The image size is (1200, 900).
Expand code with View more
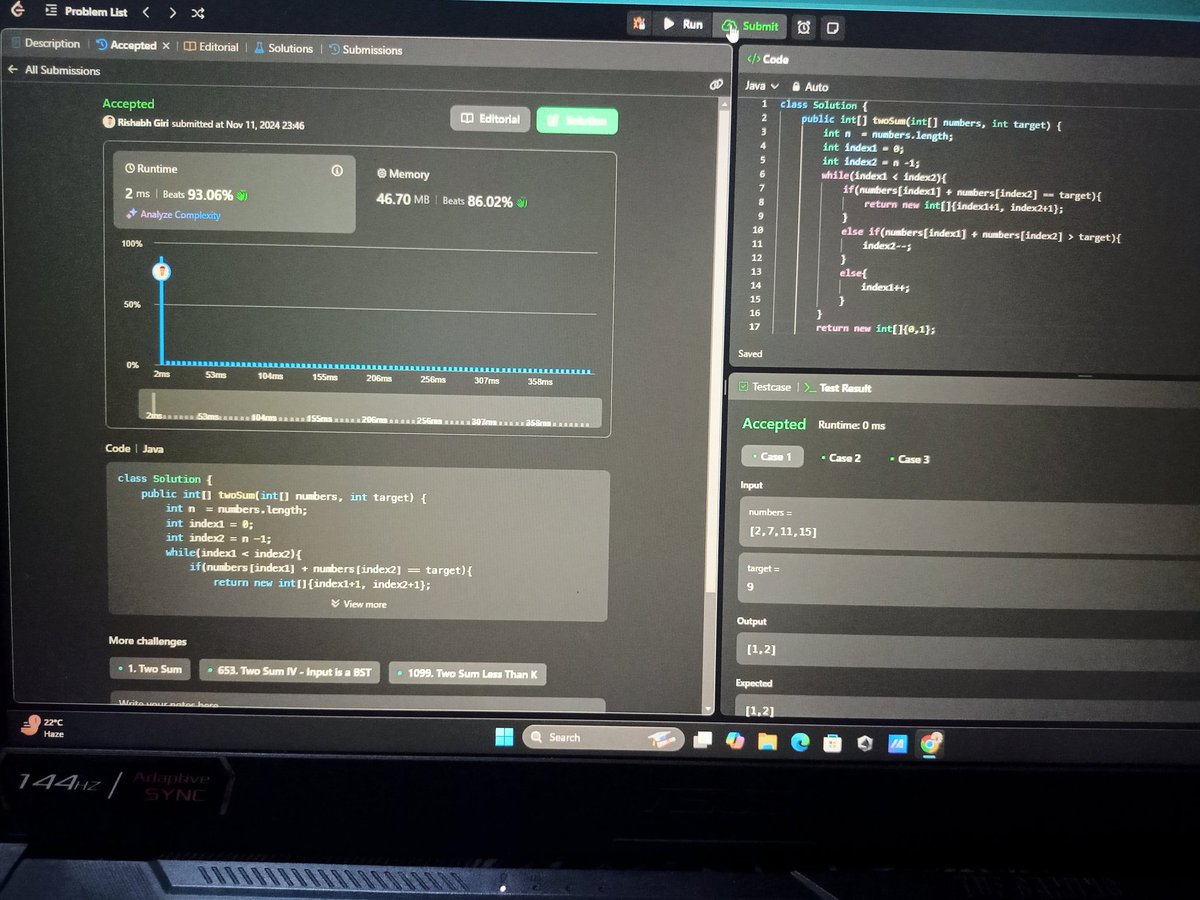pyautogui.click(x=358, y=603)
